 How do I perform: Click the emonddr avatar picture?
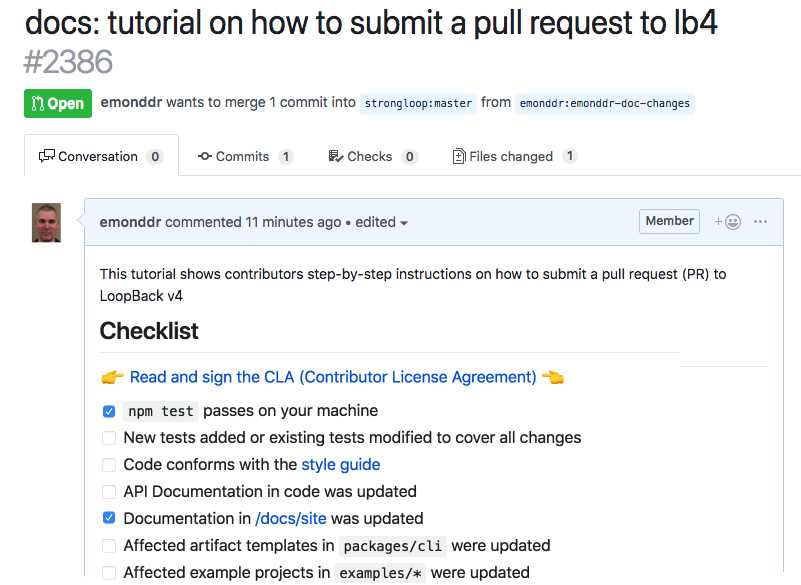[x=46, y=223]
